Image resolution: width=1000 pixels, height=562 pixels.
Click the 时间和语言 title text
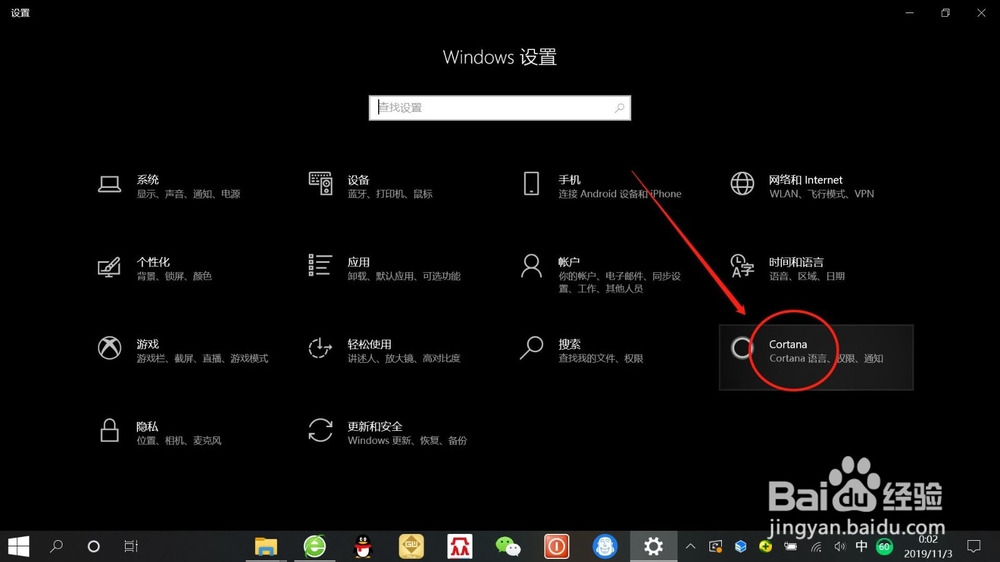796,262
